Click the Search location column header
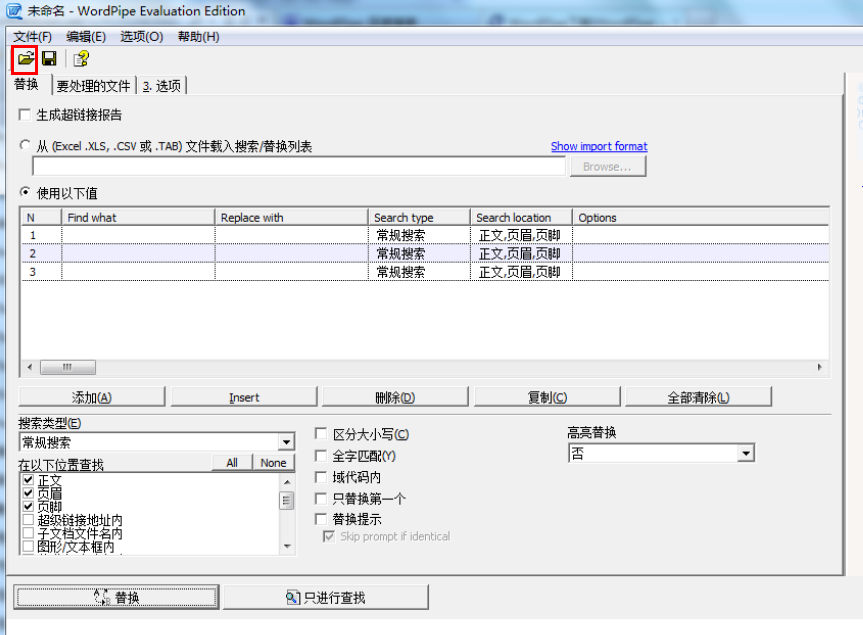The width and height of the screenshot is (863, 635). tap(521, 217)
